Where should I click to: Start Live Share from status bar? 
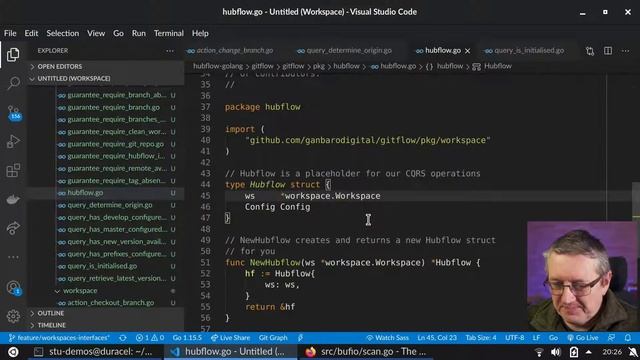(x=230, y=338)
